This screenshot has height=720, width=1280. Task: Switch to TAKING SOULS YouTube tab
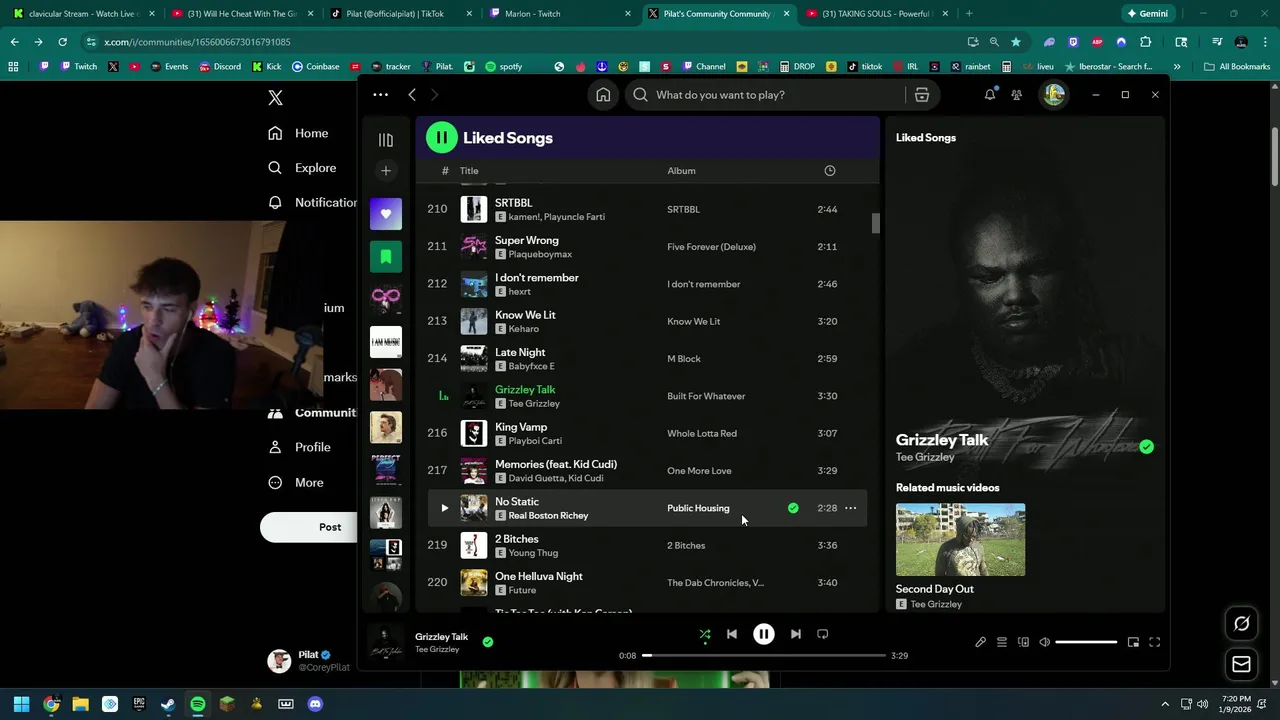coord(875,14)
